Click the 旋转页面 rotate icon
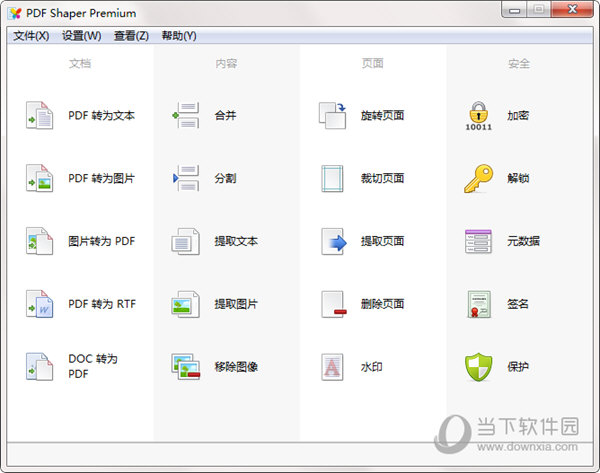 pyautogui.click(x=332, y=115)
